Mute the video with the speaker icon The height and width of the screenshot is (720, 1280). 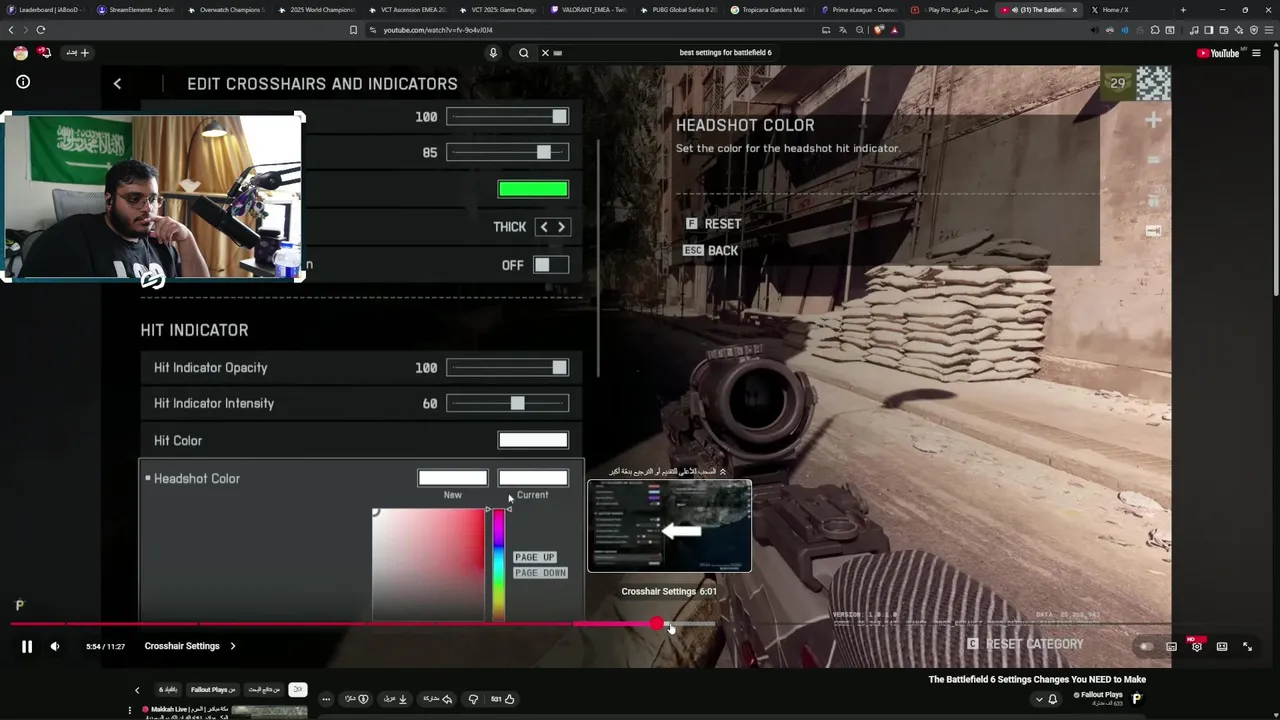(55, 646)
